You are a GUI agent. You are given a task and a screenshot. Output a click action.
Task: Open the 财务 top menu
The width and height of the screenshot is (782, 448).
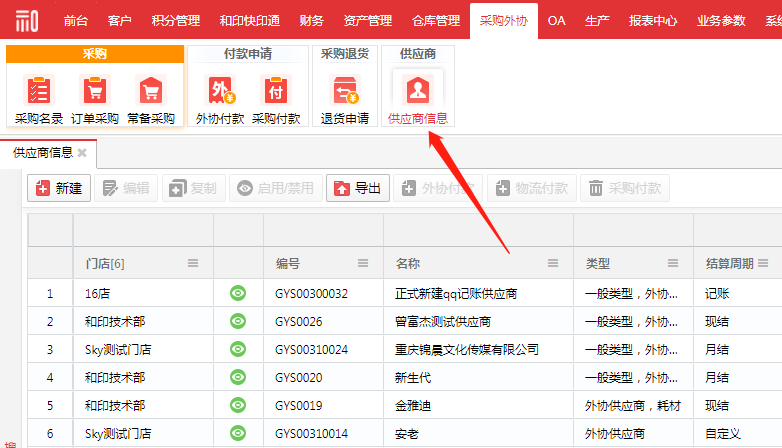(311, 20)
